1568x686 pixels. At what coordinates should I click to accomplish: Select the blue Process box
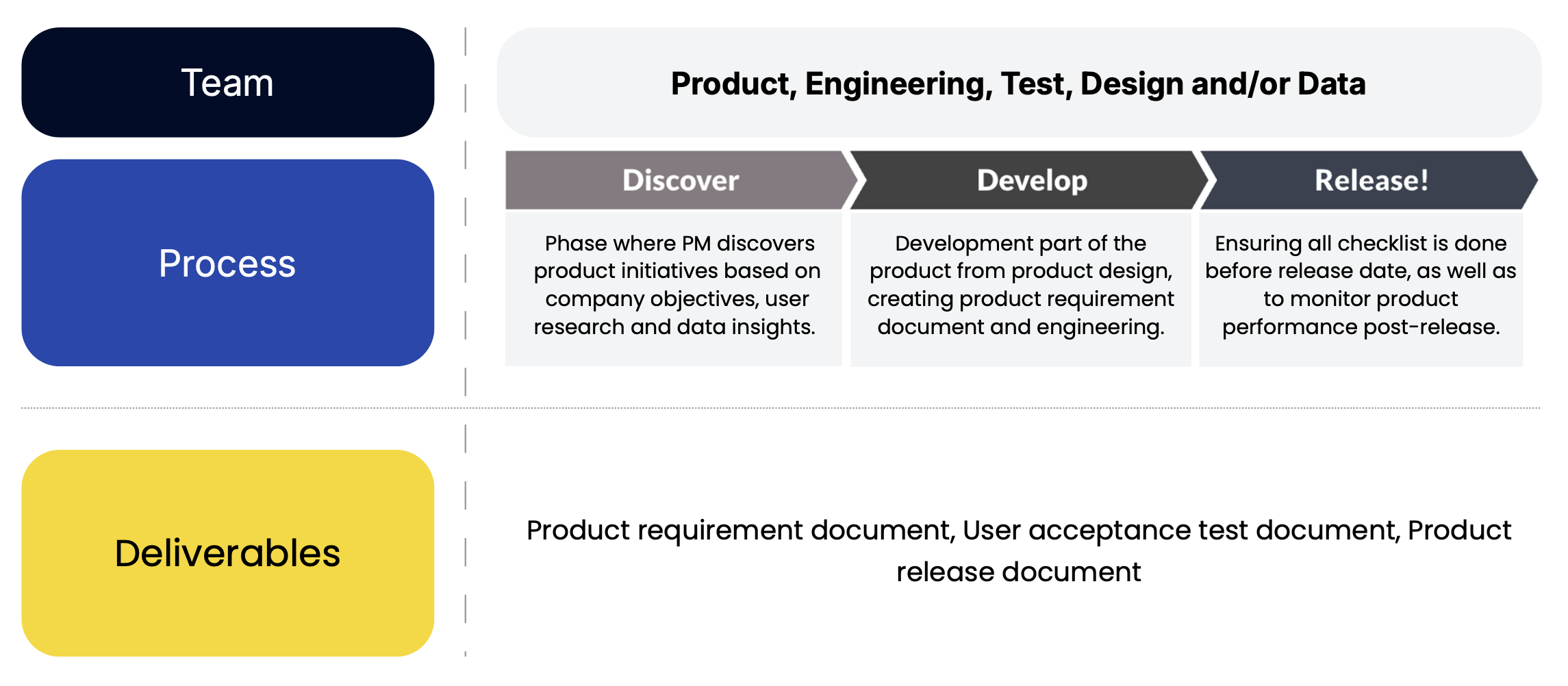pos(227,263)
